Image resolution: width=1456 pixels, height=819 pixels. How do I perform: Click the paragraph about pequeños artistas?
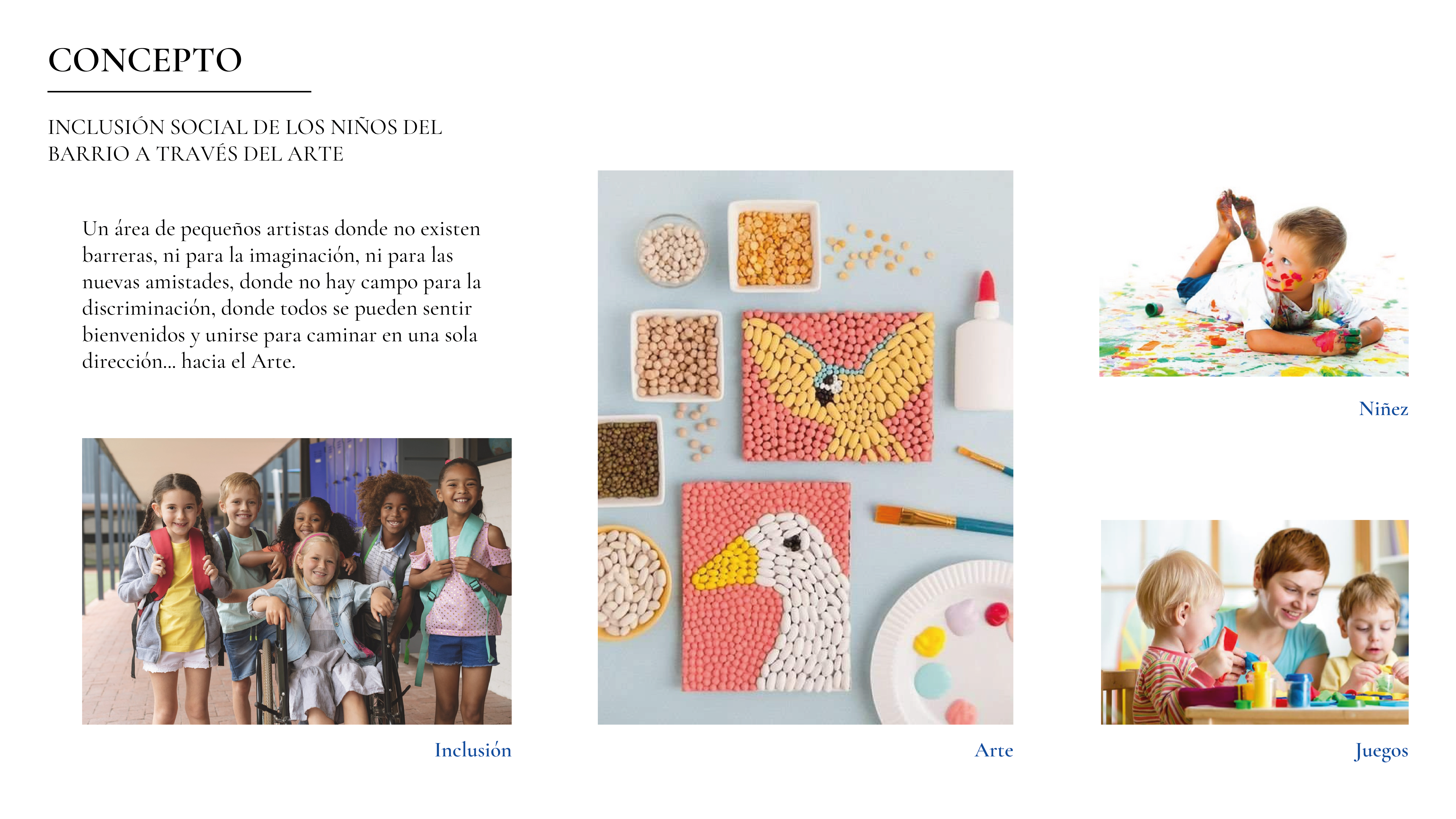coord(281,295)
